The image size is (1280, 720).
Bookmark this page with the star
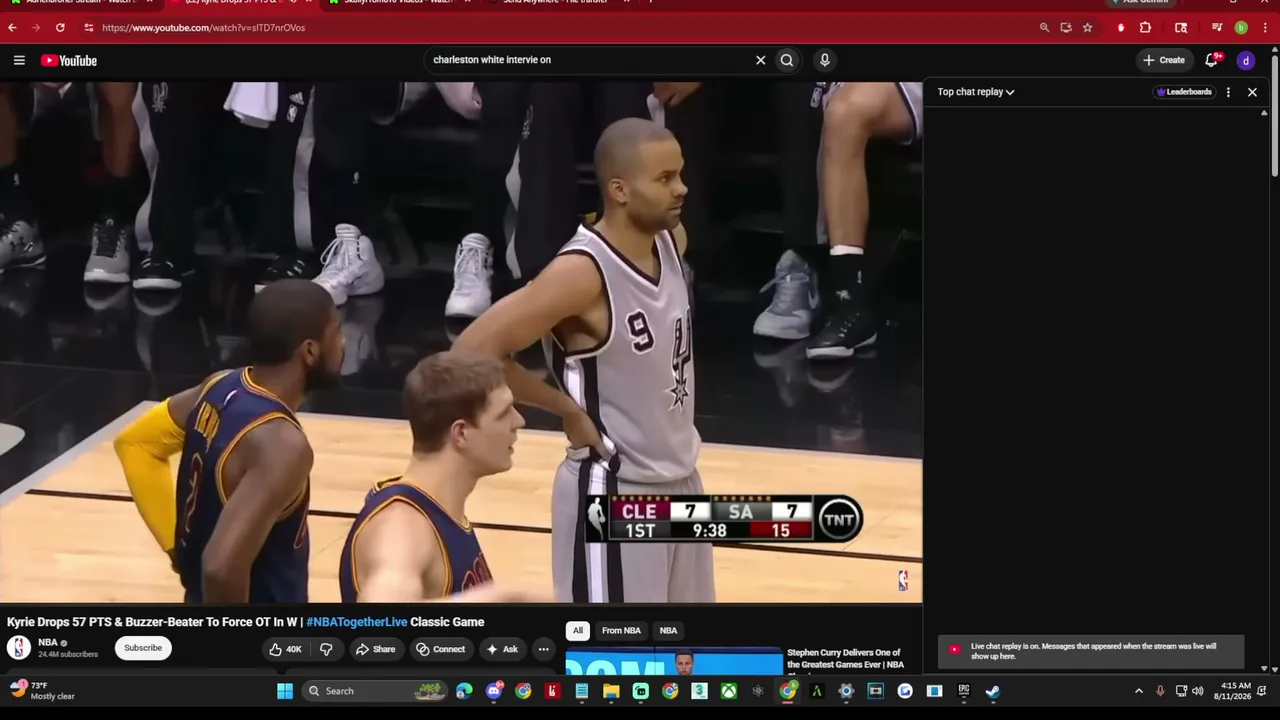tap(1087, 28)
